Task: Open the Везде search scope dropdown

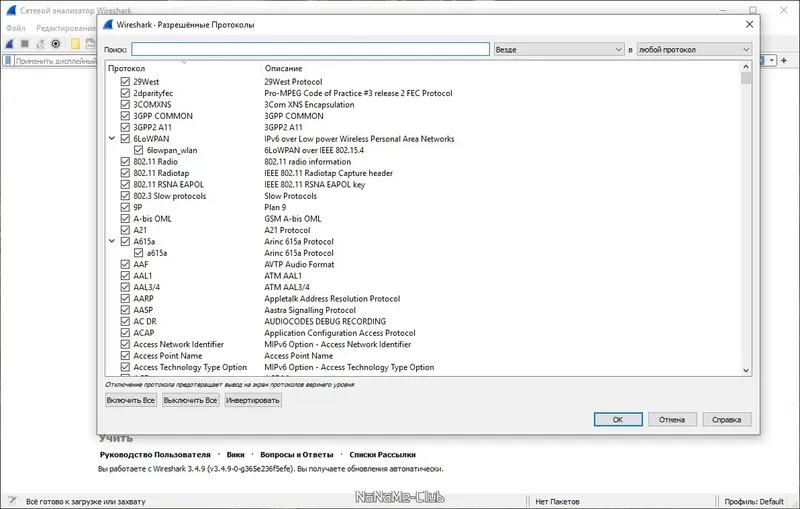Action: [x=559, y=49]
